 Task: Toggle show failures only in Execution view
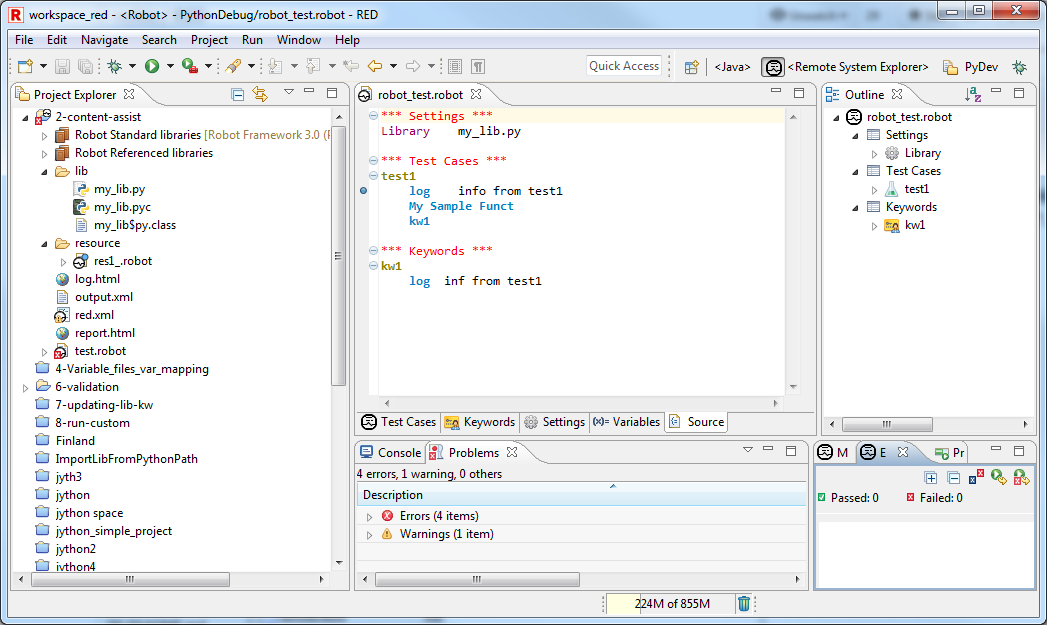[975, 478]
